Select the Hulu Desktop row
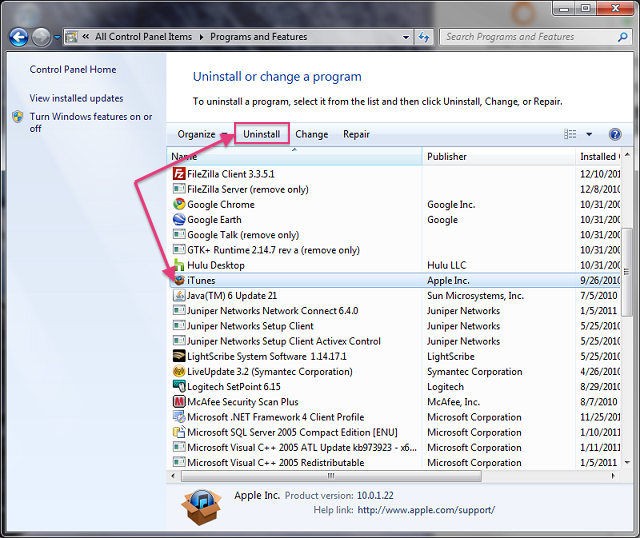This screenshot has width=640, height=538. point(394,265)
